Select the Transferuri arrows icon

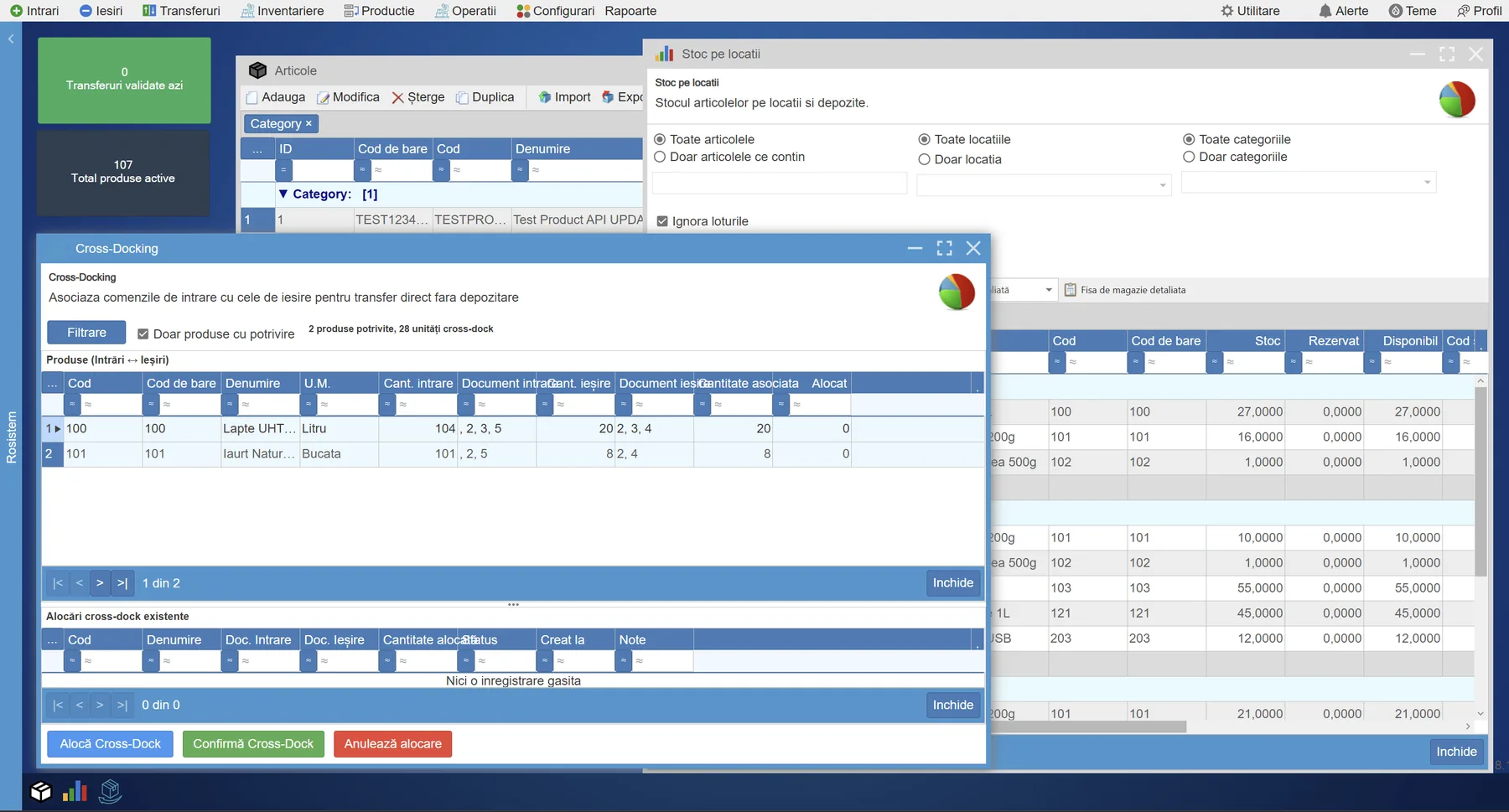coord(148,11)
